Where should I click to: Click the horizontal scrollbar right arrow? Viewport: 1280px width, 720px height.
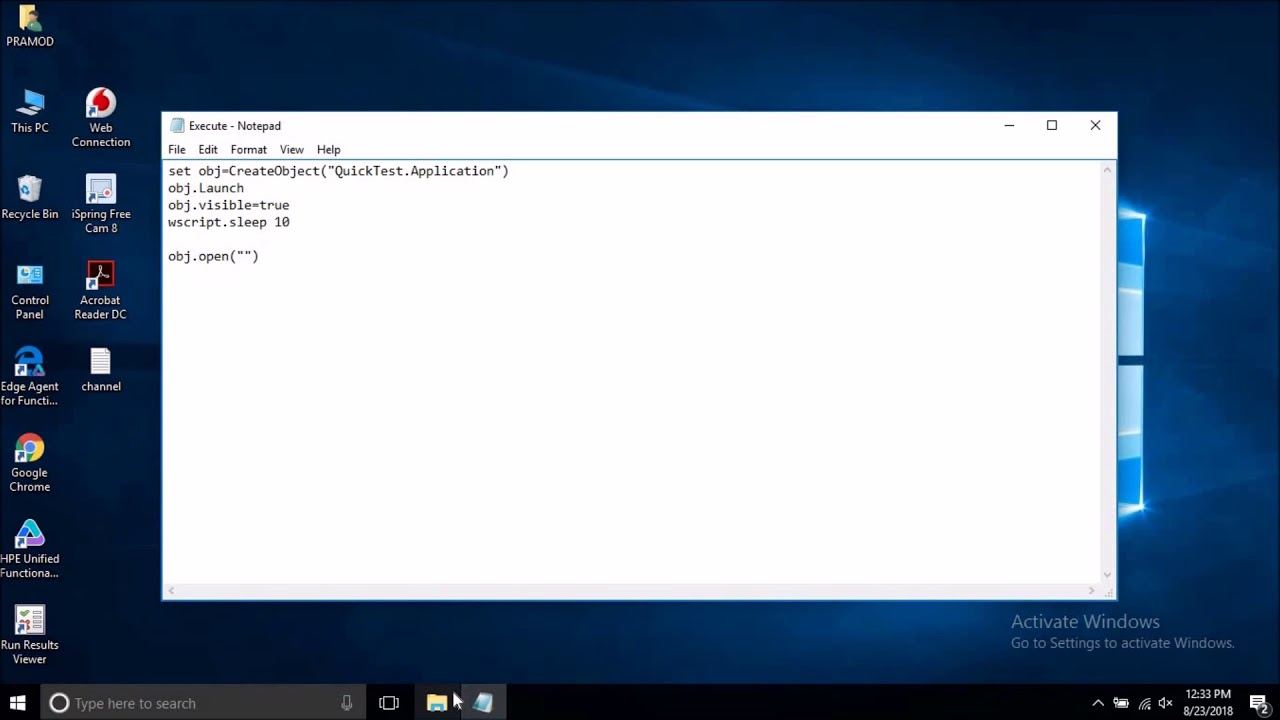coord(1091,591)
